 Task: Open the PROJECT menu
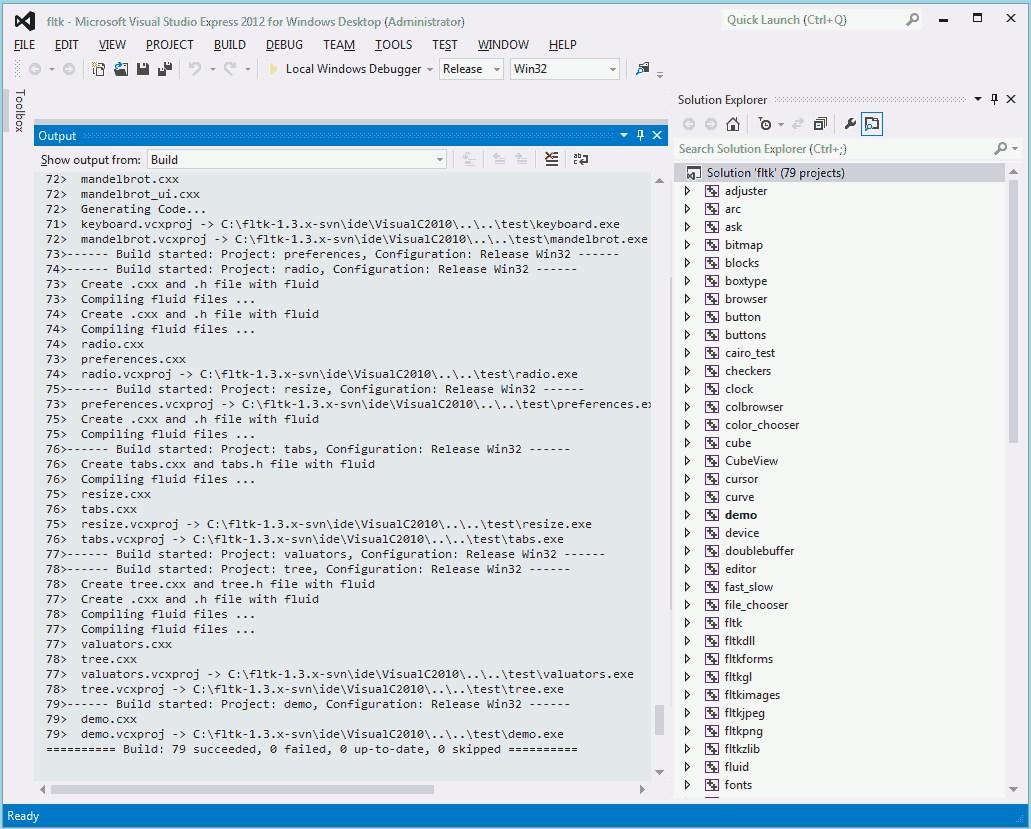click(170, 45)
